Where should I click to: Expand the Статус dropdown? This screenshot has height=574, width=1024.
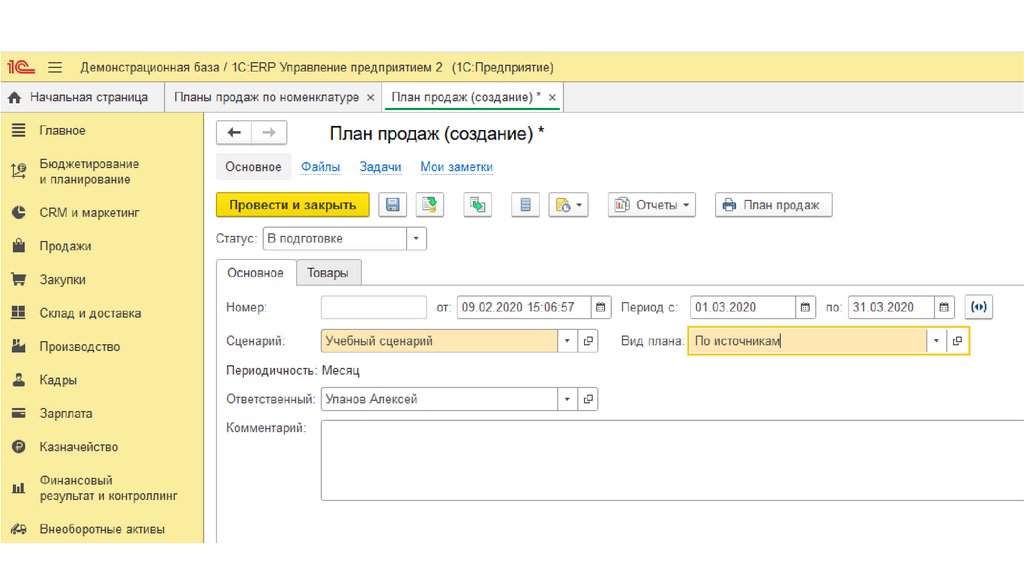[416, 239]
